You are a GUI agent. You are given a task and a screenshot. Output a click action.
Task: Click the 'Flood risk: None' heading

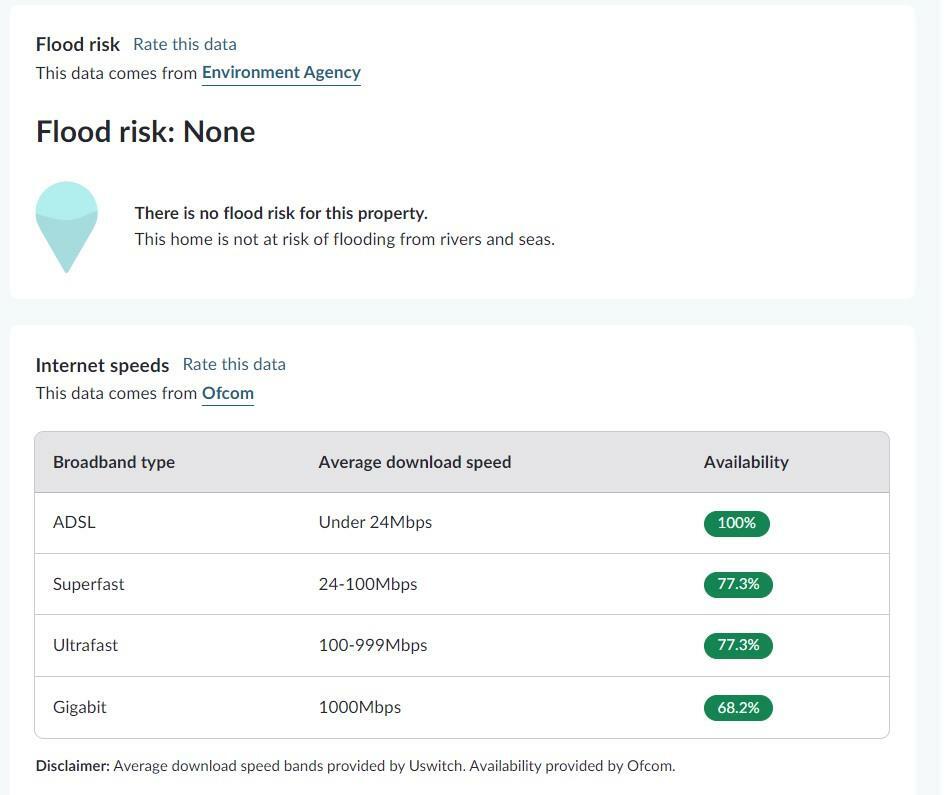pyautogui.click(x=146, y=132)
